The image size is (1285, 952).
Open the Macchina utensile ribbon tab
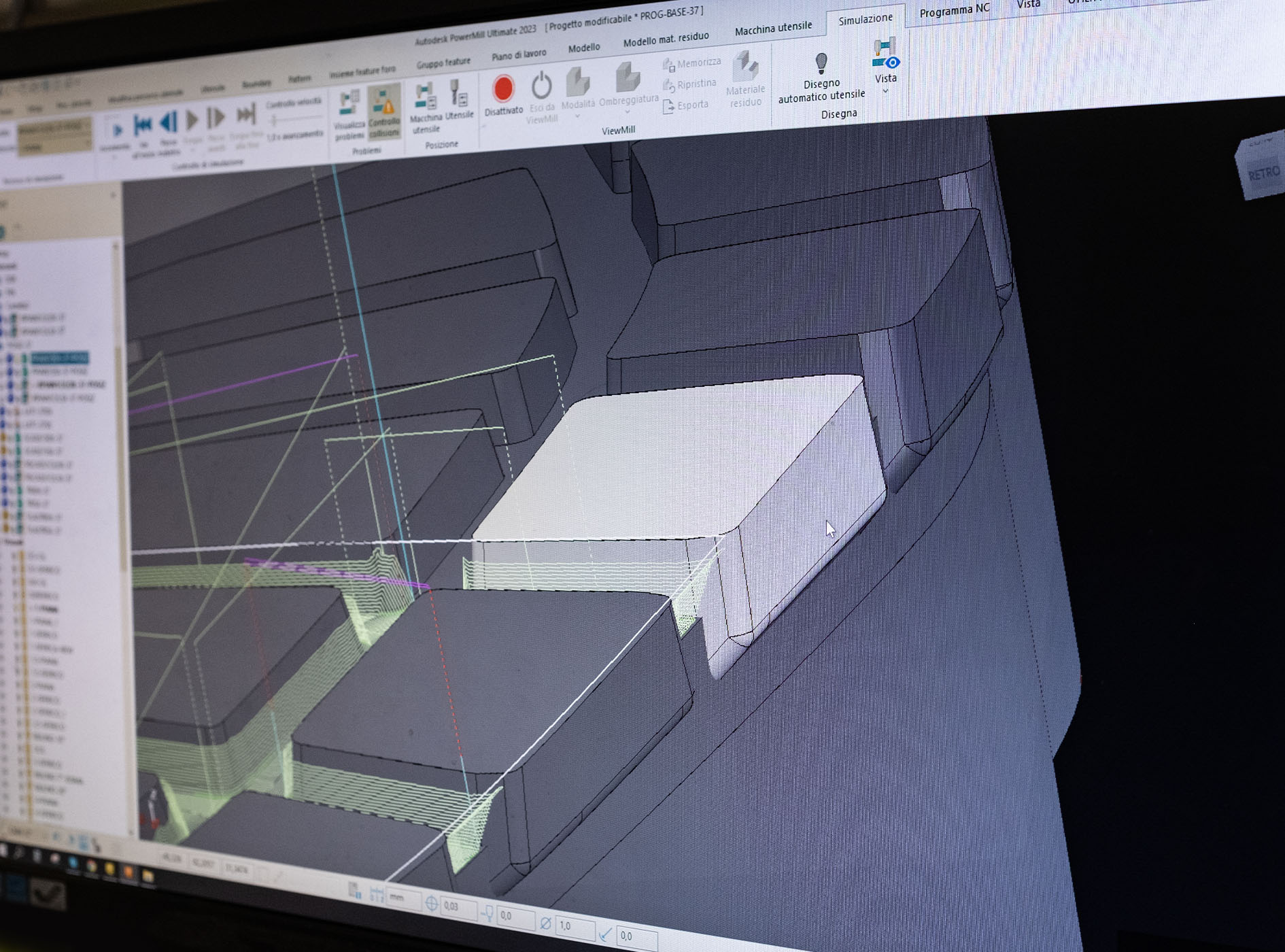pyautogui.click(x=773, y=29)
